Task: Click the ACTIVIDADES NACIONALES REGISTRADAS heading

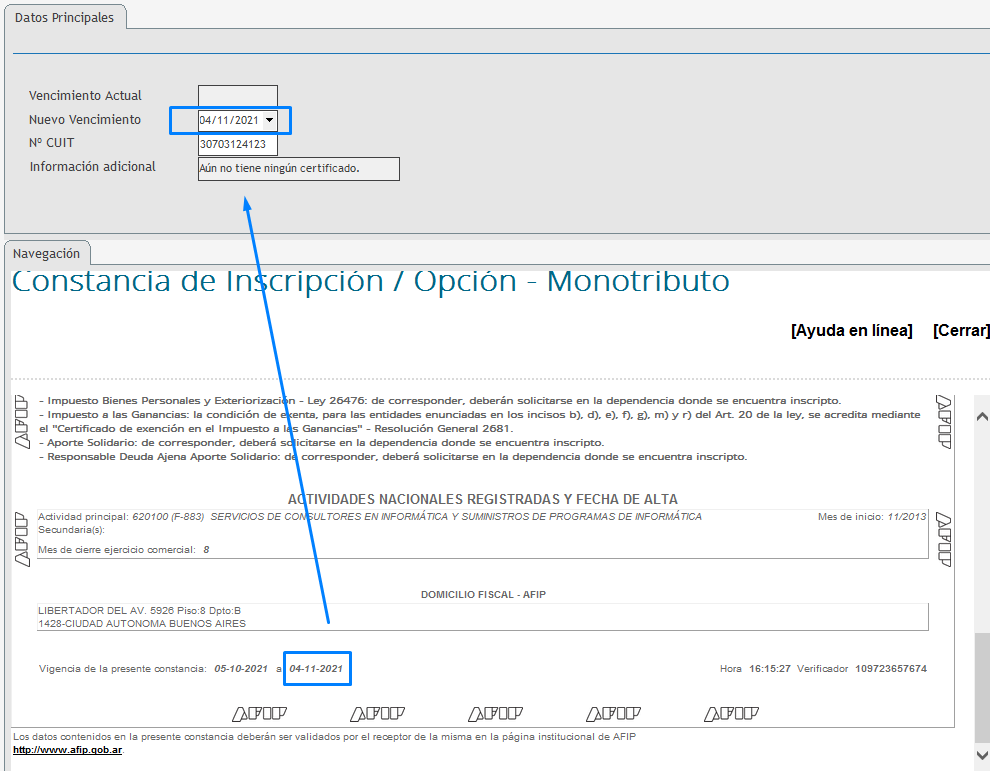Action: click(x=483, y=499)
